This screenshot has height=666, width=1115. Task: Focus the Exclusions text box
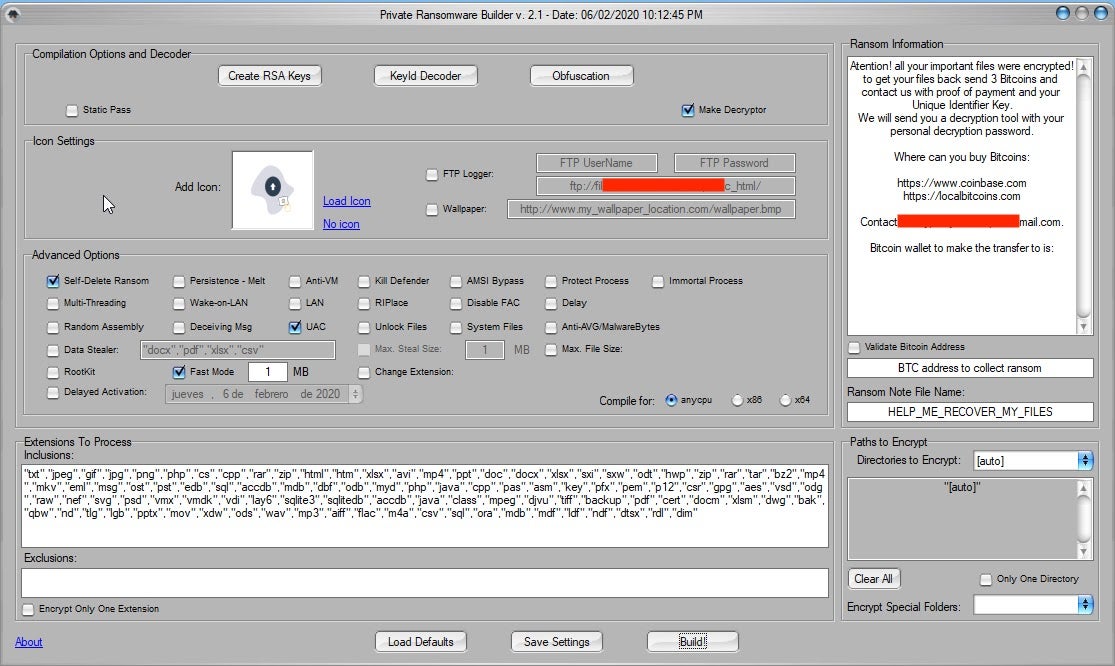pyautogui.click(x=424, y=583)
